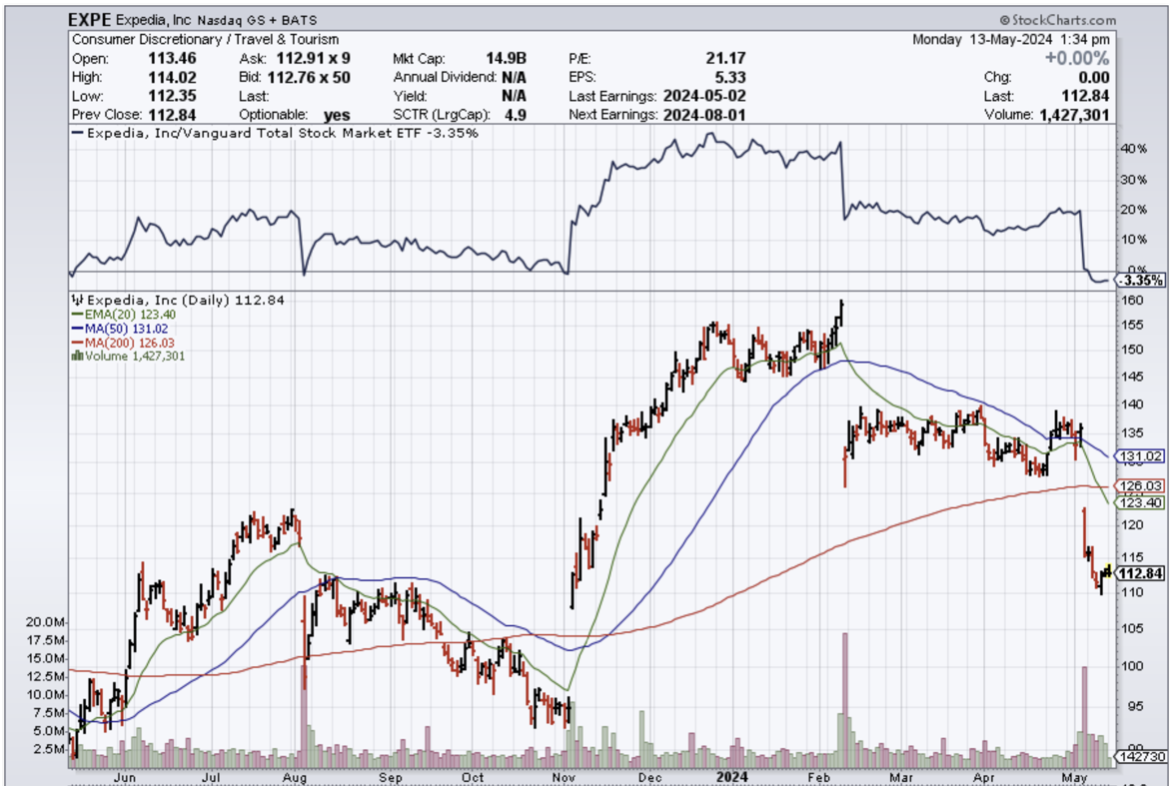1174x790 pixels.
Task: Click the Volume 1,427,301 legend entry
Action: tap(128, 356)
